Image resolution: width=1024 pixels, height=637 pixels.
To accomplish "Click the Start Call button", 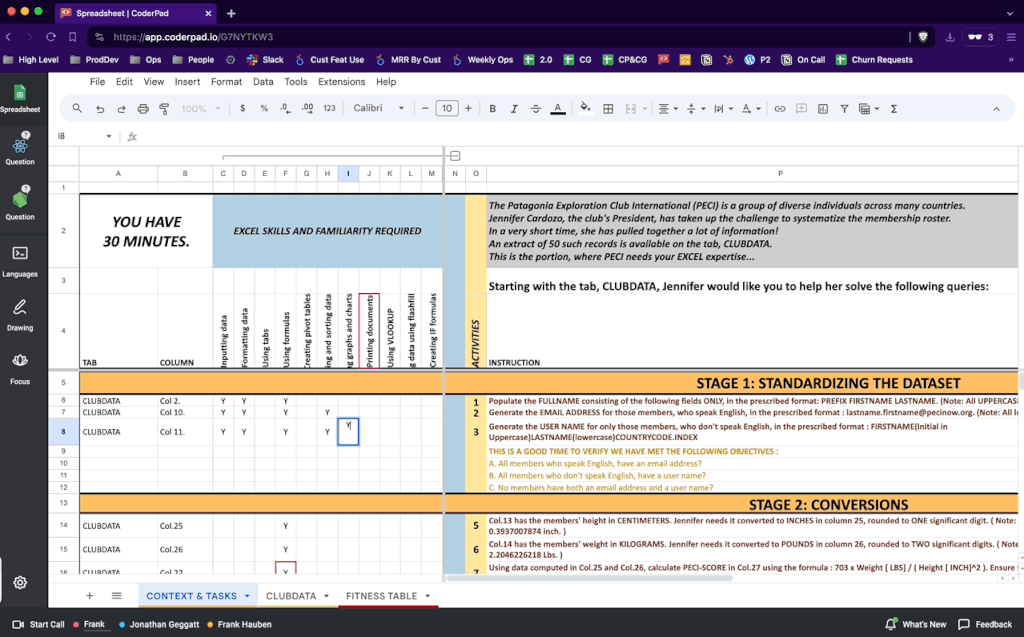I will (x=39, y=624).
